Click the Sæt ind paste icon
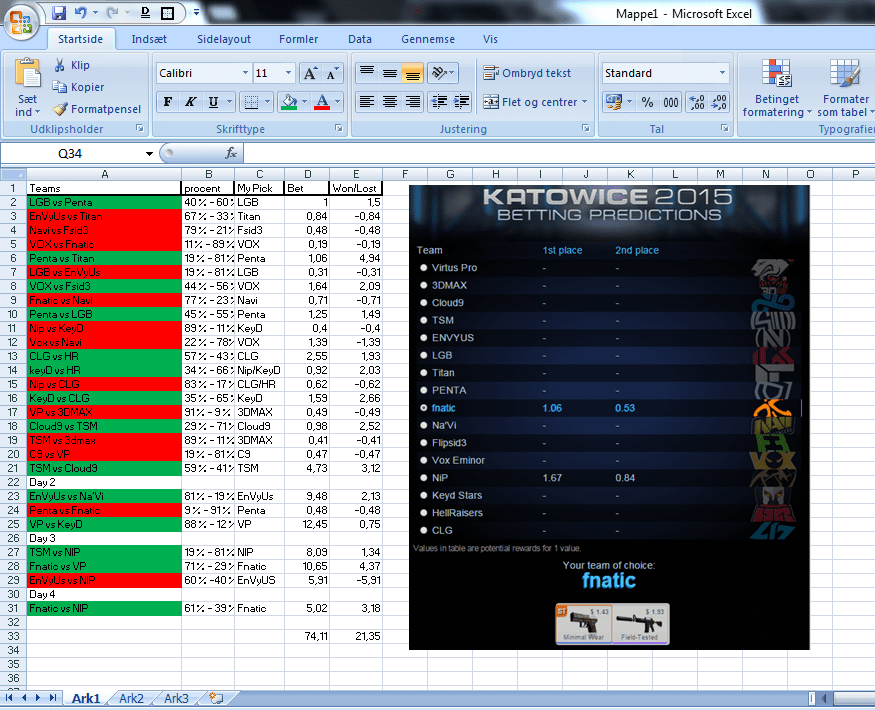Screen dimensions: 875x710 [x=27, y=74]
